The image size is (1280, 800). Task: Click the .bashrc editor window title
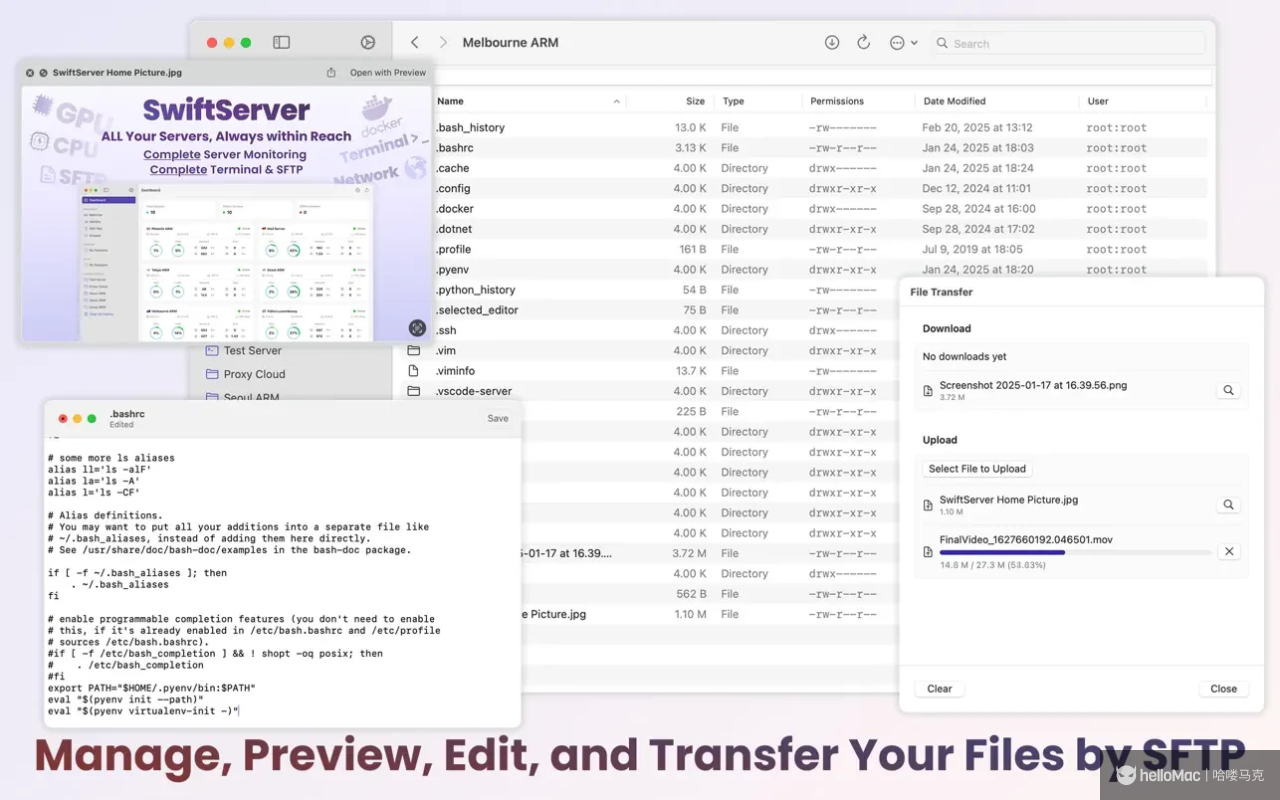tap(127, 414)
